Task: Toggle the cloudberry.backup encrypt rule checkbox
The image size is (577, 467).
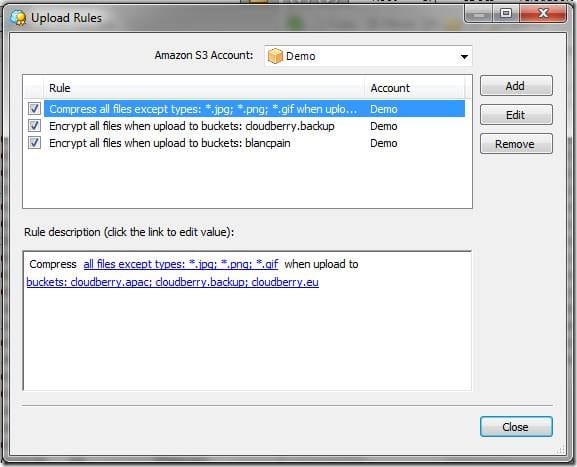Action: pyautogui.click(x=35, y=125)
